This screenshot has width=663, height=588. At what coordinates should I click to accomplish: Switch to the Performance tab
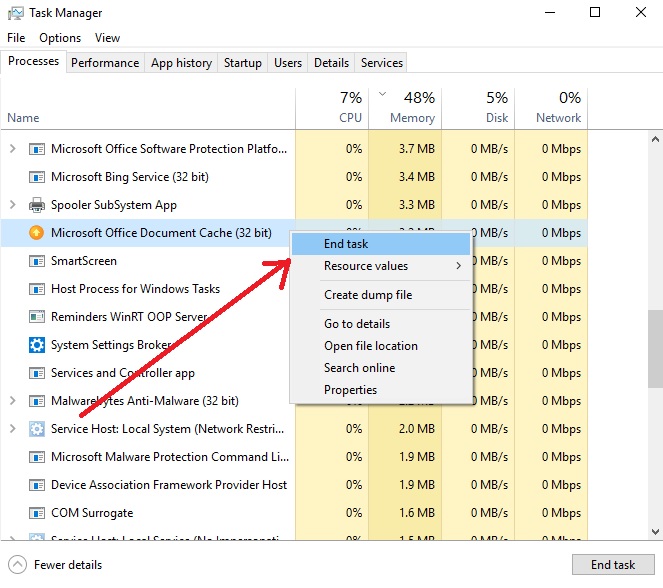point(105,63)
